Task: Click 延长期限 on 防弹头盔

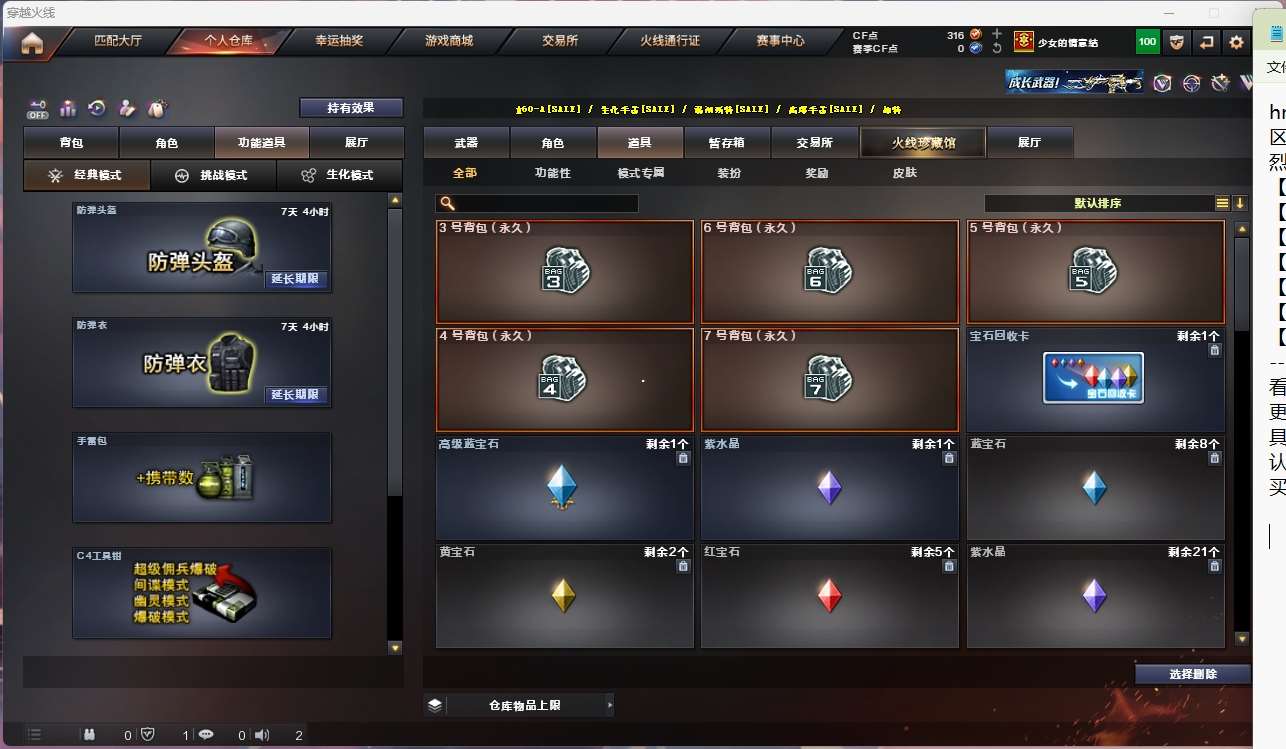Action: 297,279
